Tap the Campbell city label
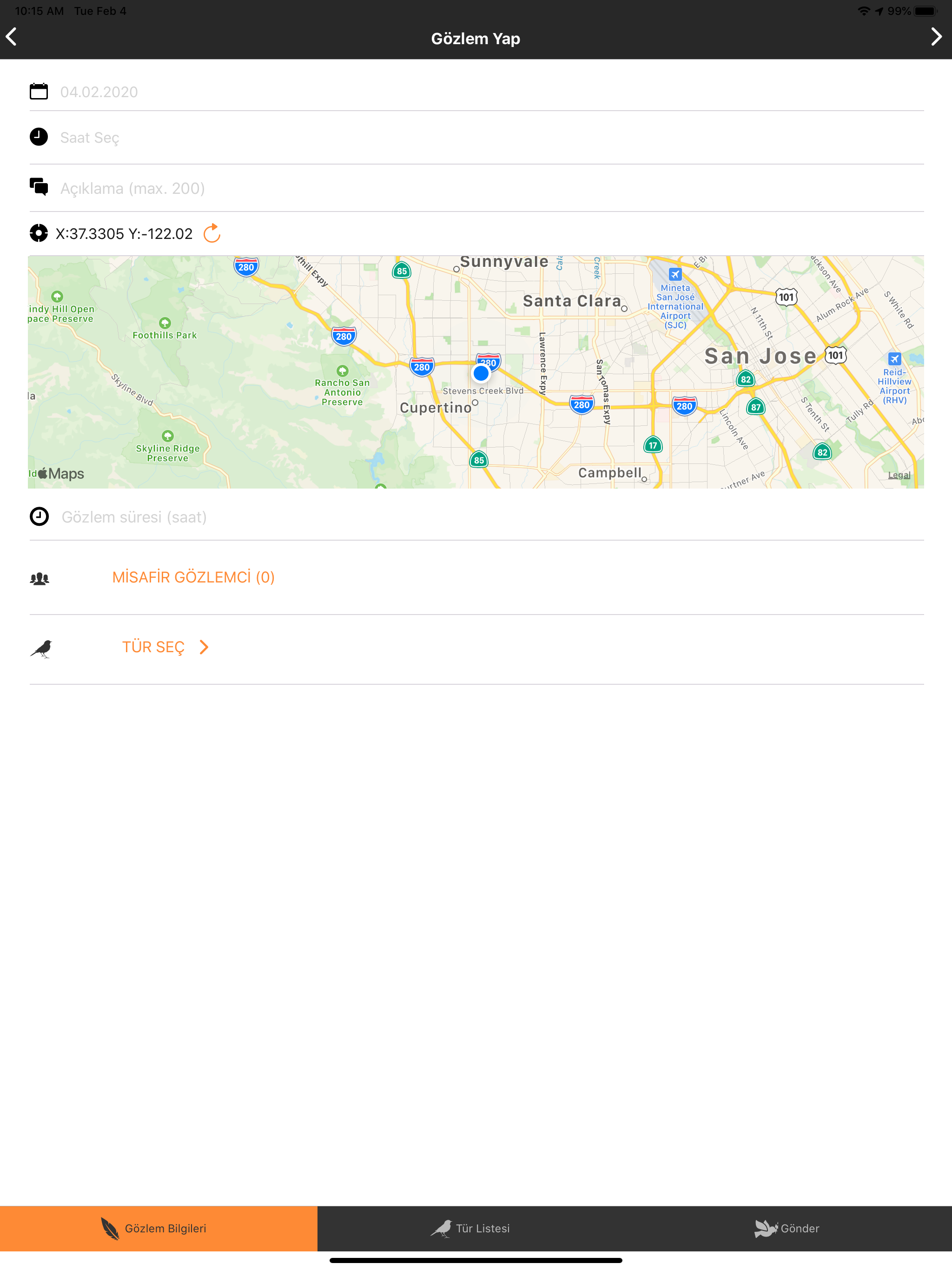Image resolution: width=952 pixels, height=1270 pixels. pyautogui.click(x=609, y=472)
